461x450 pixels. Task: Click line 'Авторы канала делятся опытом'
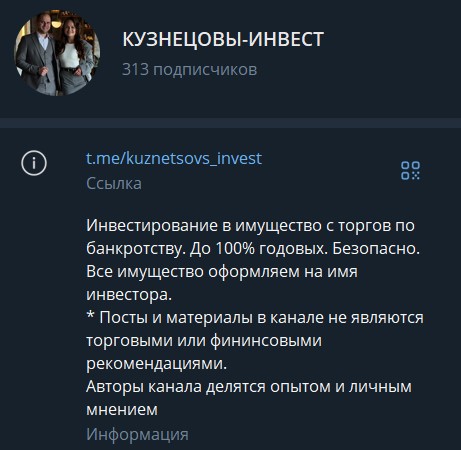pyautogui.click(x=249, y=387)
